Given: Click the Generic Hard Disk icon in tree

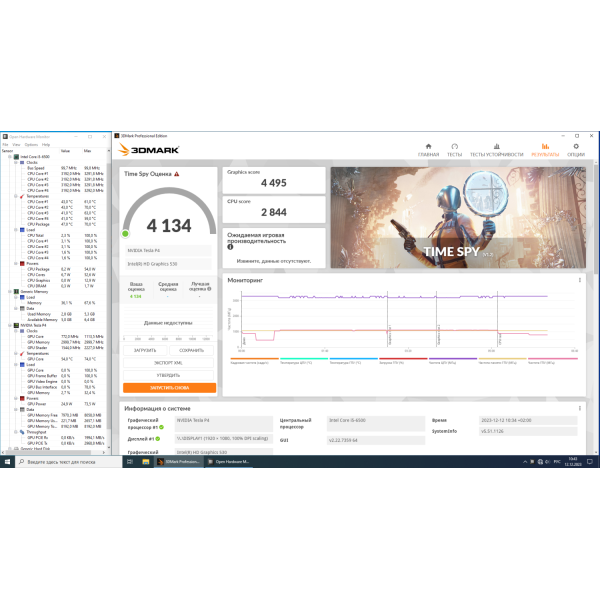Looking at the screenshot, I should 16,448.
